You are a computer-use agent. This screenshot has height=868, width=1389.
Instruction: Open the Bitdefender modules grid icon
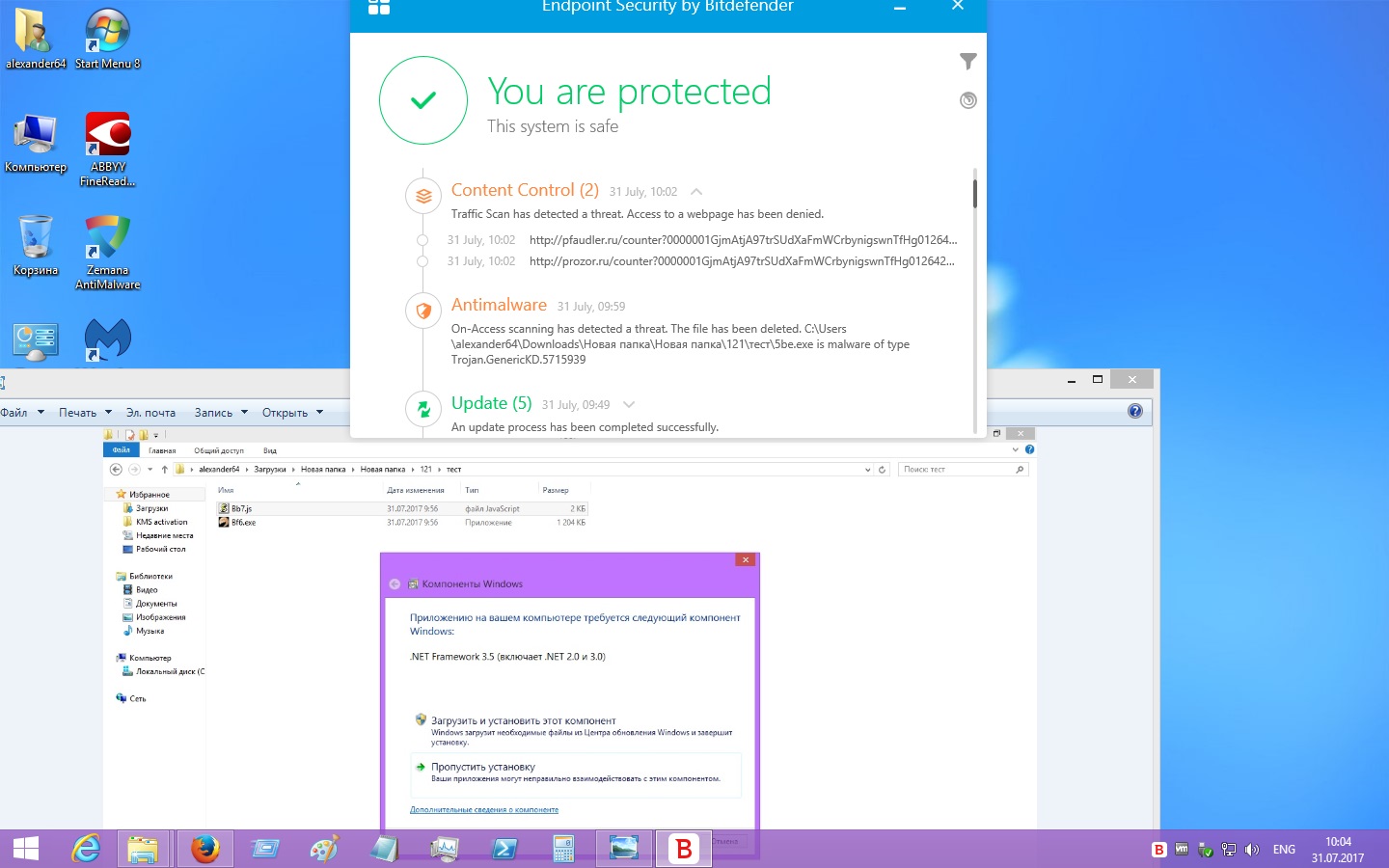click(x=379, y=7)
